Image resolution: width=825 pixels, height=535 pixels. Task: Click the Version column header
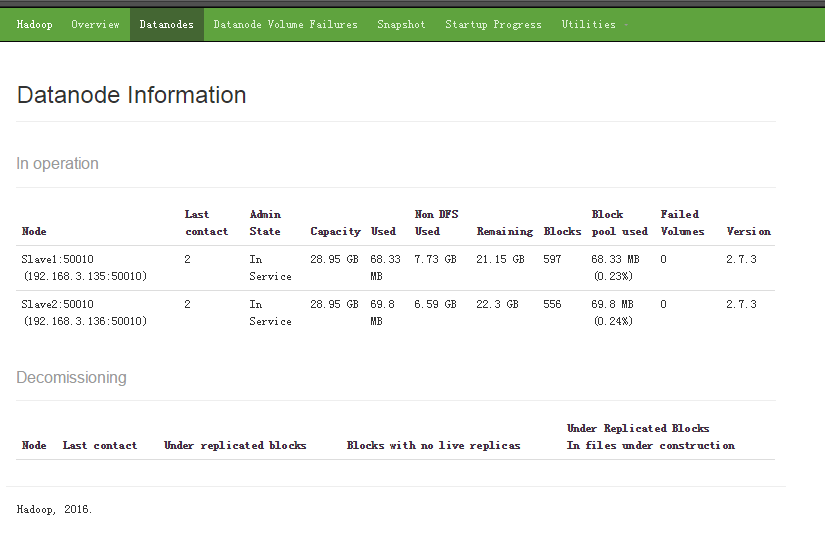click(748, 231)
